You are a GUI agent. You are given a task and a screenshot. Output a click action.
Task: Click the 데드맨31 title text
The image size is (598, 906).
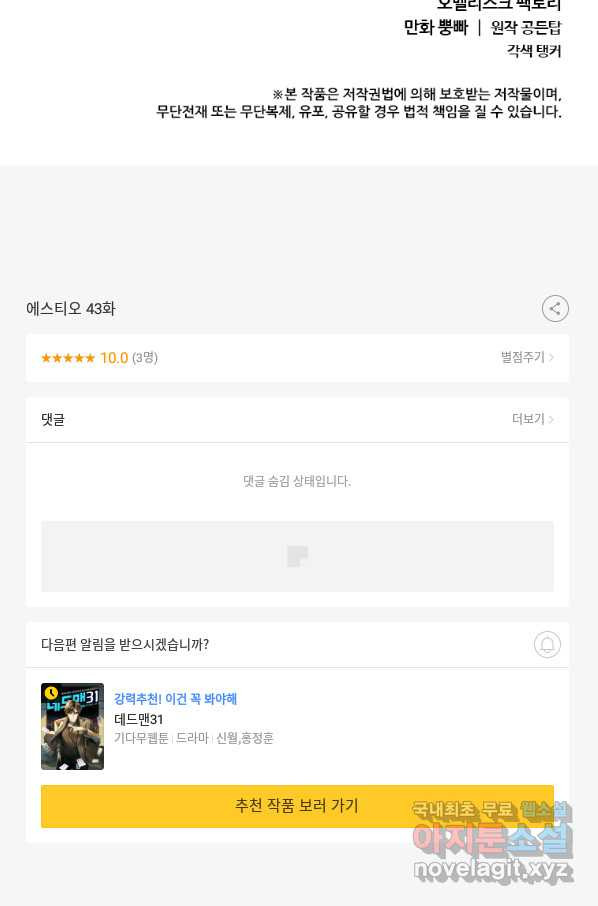click(139, 719)
